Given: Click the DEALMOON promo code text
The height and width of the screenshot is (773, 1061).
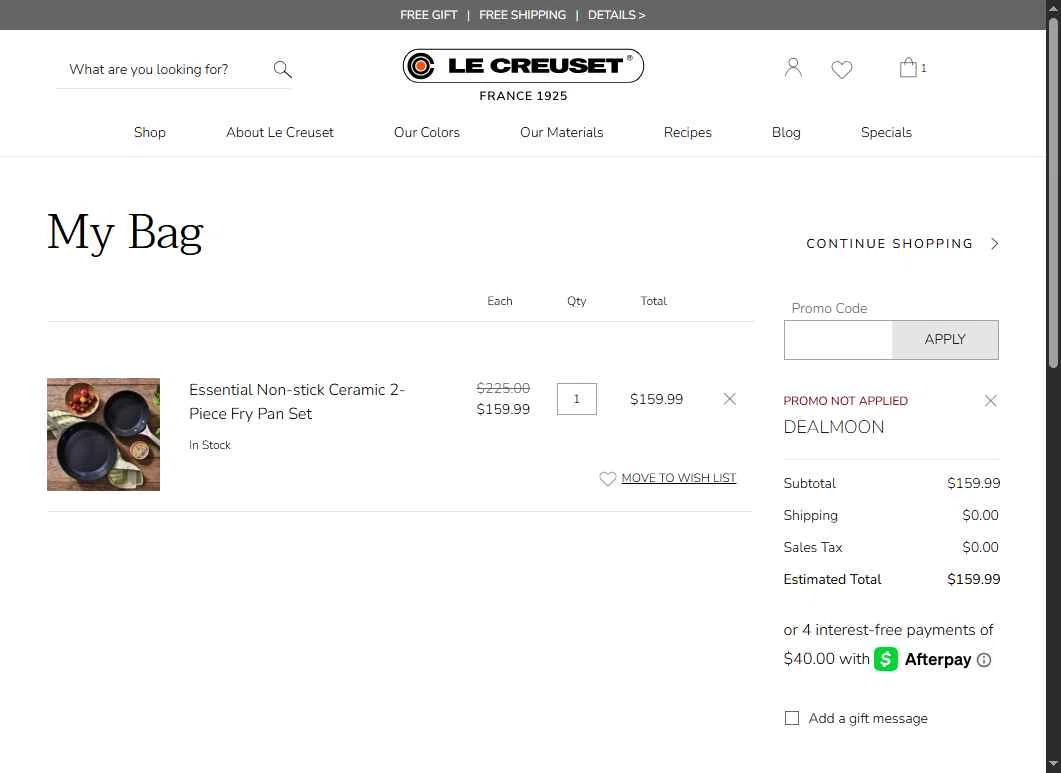Looking at the screenshot, I should 834,427.
